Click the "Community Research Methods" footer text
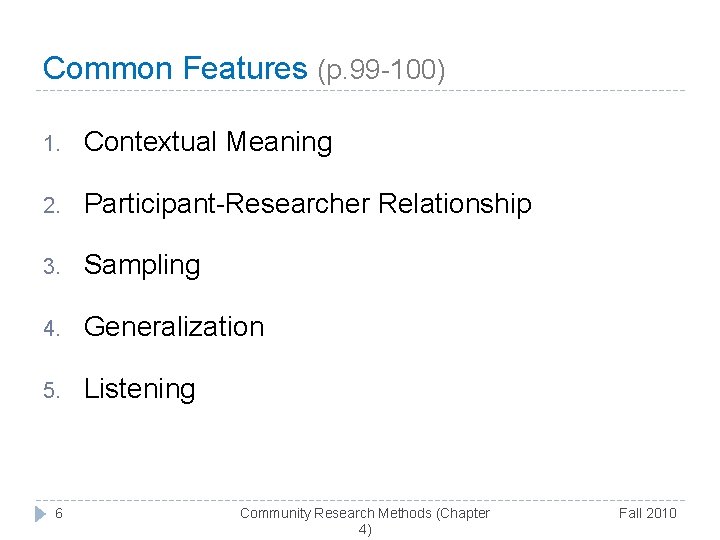The height and width of the screenshot is (540, 720). (x=364, y=513)
